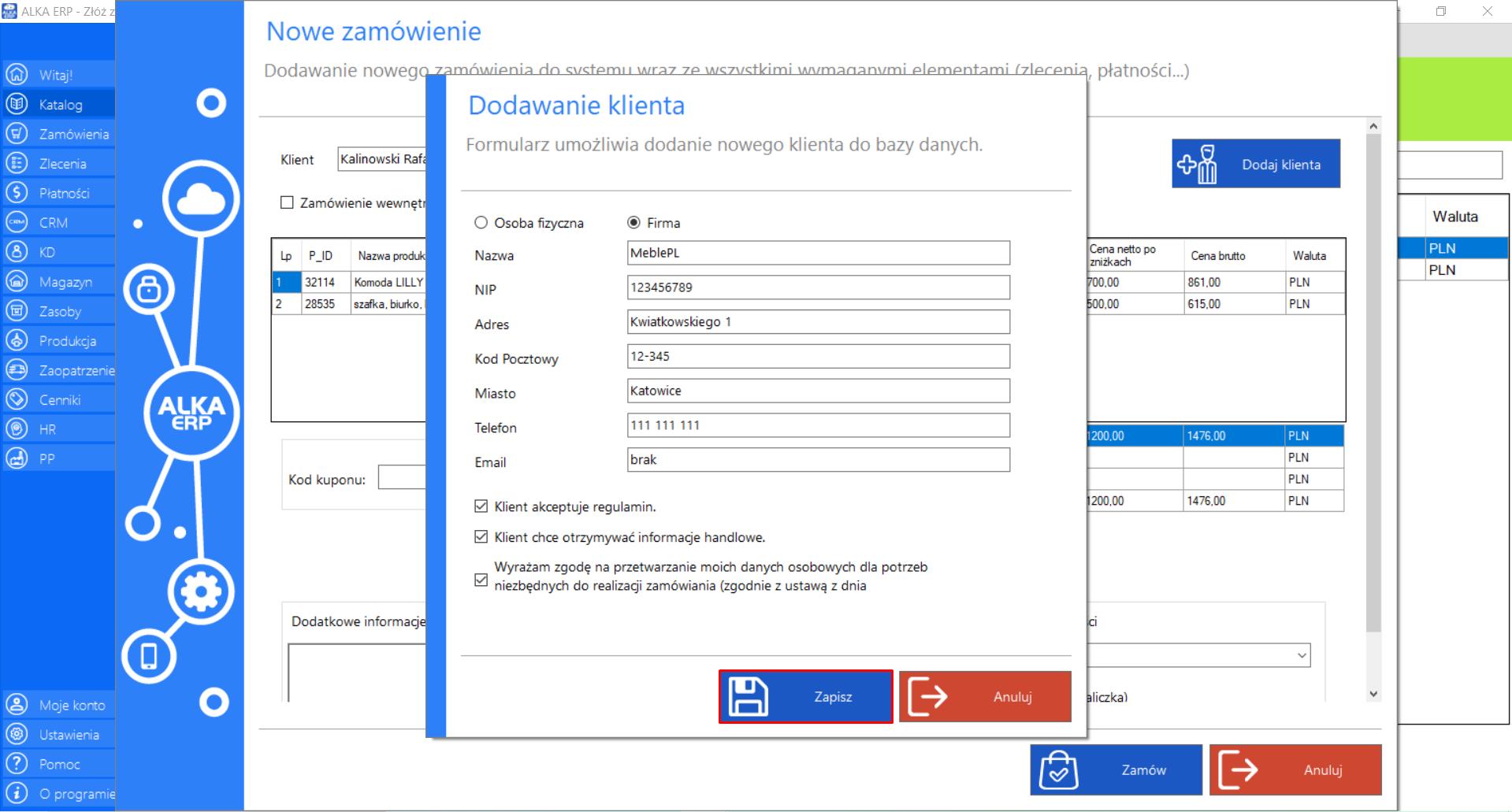Click the Zamówienia cart icon
This screenshot has width=1512, height=812.
[x=17, y=134]
